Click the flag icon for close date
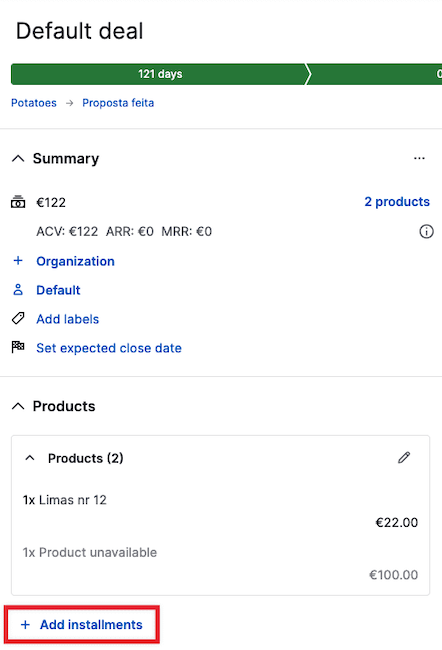Viewport: 442px width, 650px height. tap(18, 347)
